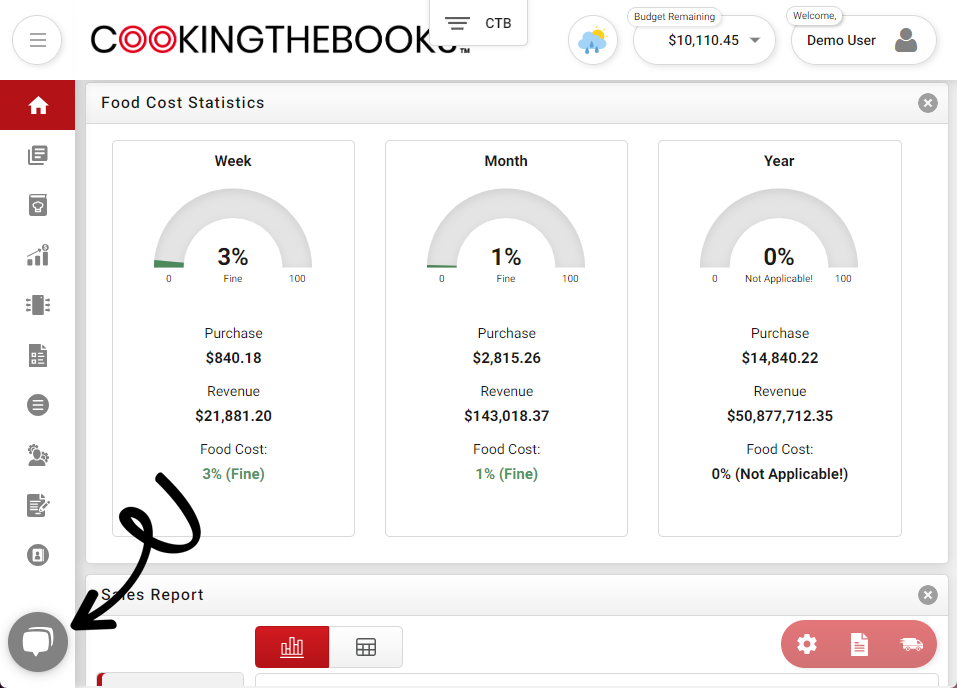Click the chef hat recipe book icon
957x688 pixels.
38,205
